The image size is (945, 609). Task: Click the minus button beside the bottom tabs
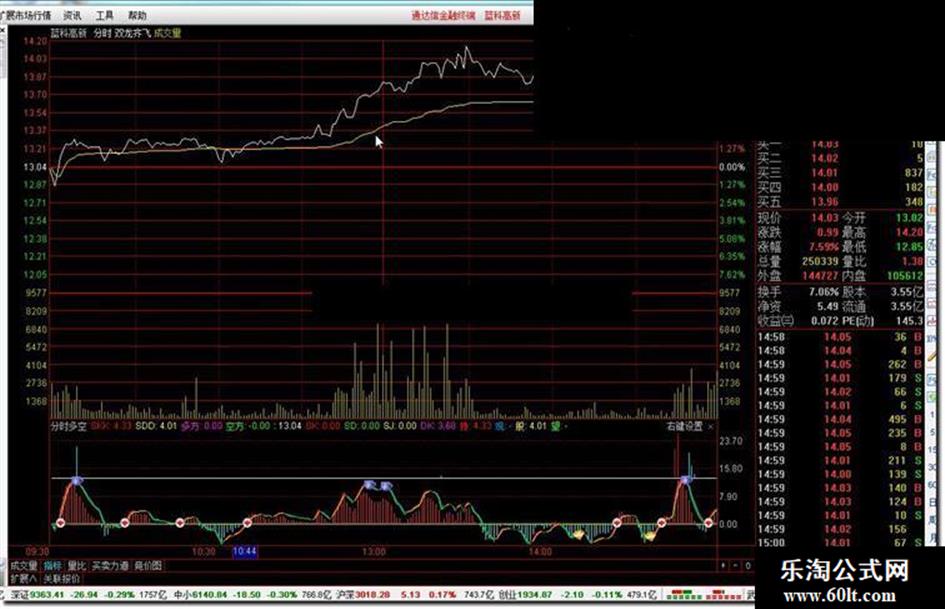pos(736,566)
